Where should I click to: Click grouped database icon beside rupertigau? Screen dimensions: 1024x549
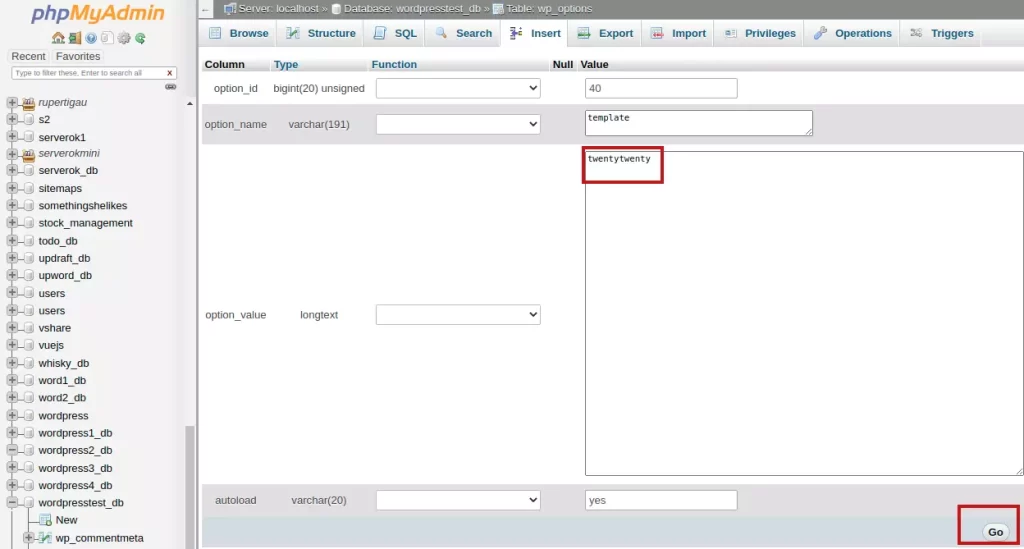28,102
